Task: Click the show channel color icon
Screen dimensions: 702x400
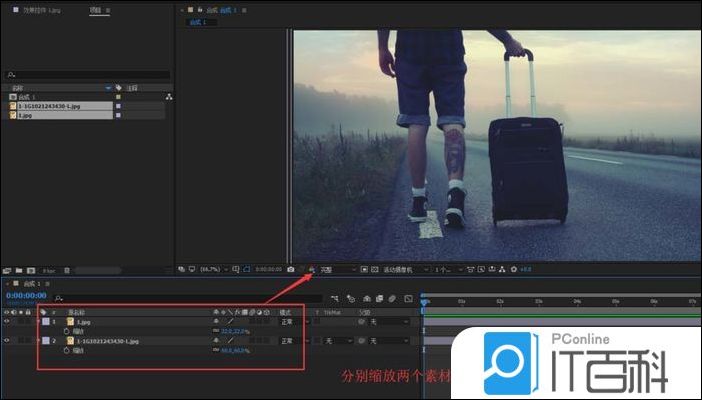Action: [x=311, y=269]
